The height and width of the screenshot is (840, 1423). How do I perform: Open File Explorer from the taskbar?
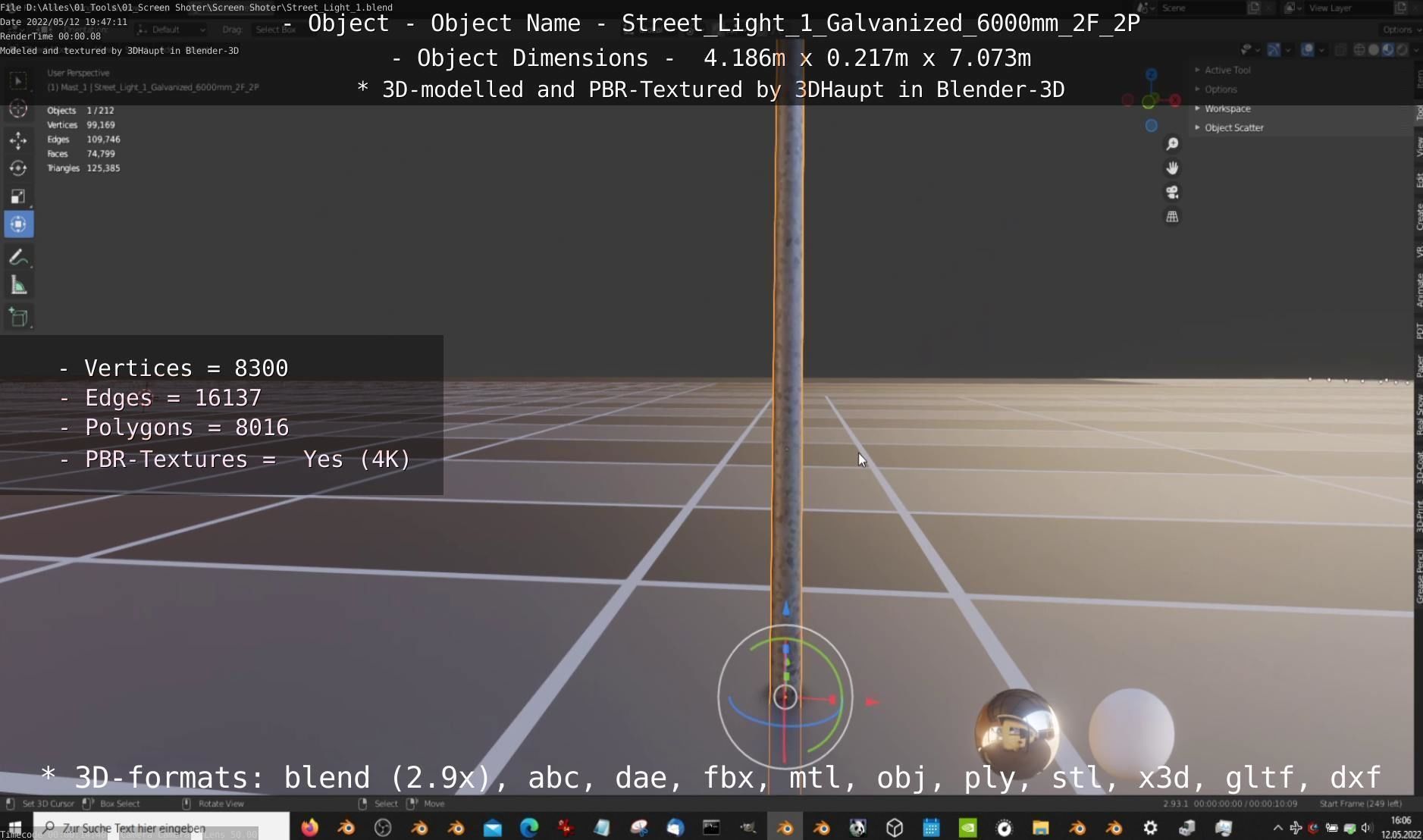[1041, 828]
